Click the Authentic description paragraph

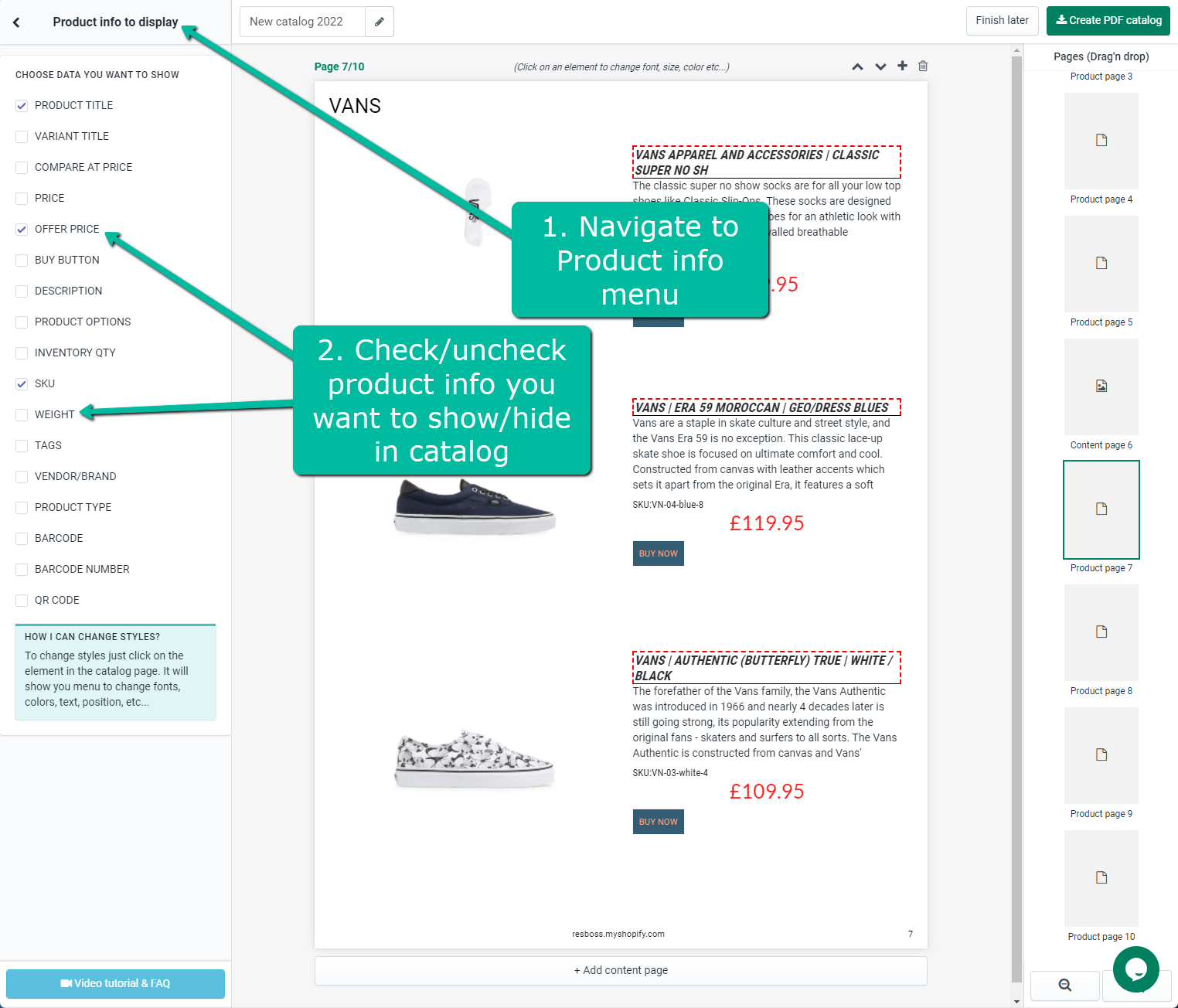click(x=765, y=722)
